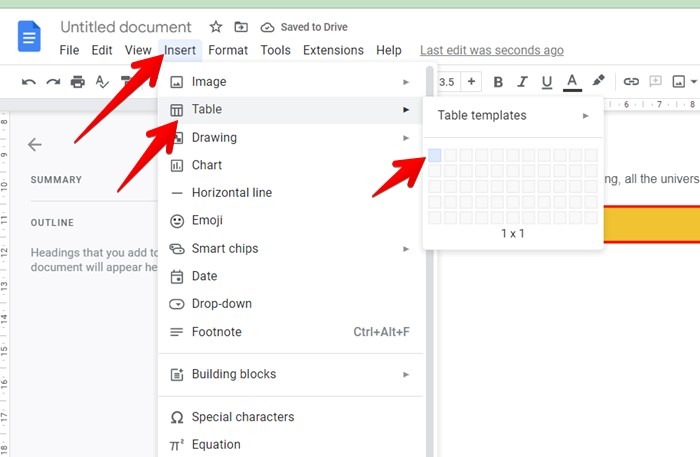Click the Redo arrow in toolbar
The image size is (700, 457).
[53, 82]
